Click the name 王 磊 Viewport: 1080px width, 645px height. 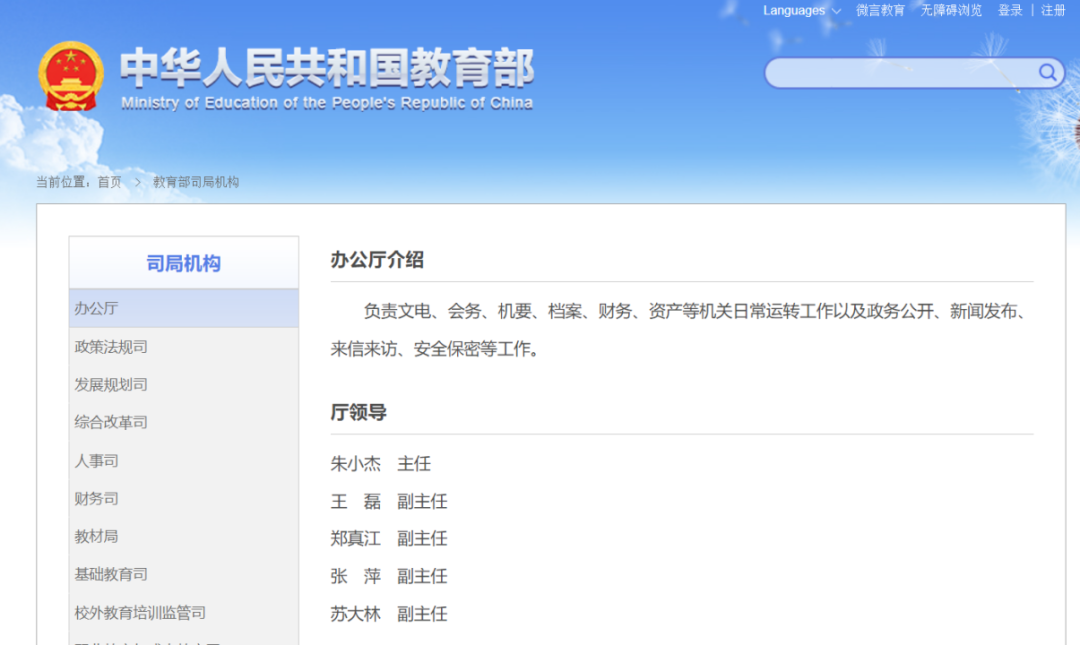tap(355, 501)
